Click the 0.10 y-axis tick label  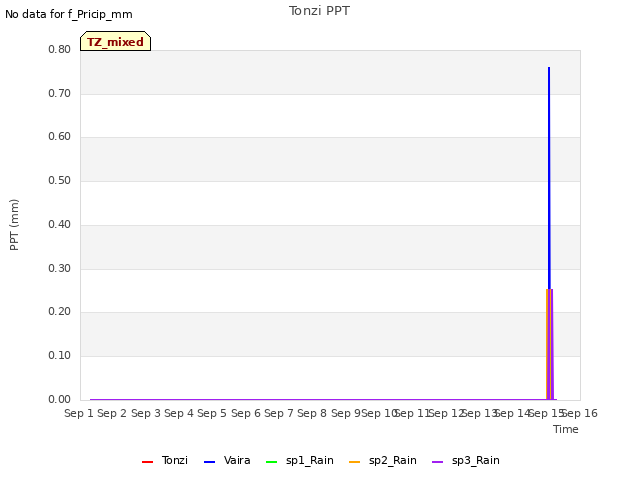[x=60, y=356]
